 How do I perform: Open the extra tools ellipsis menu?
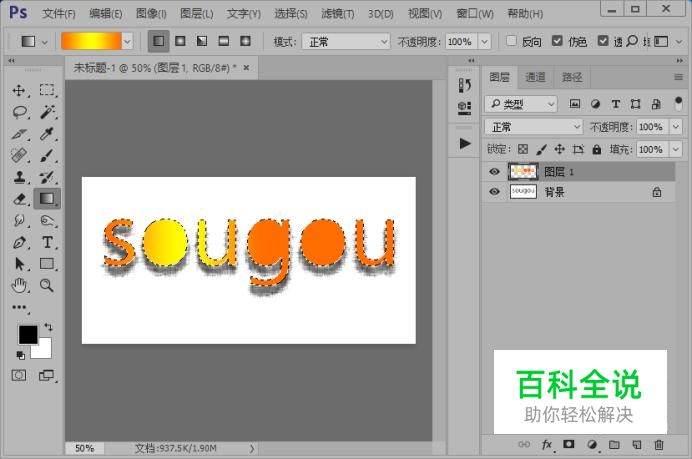click(x=19, y=307)
